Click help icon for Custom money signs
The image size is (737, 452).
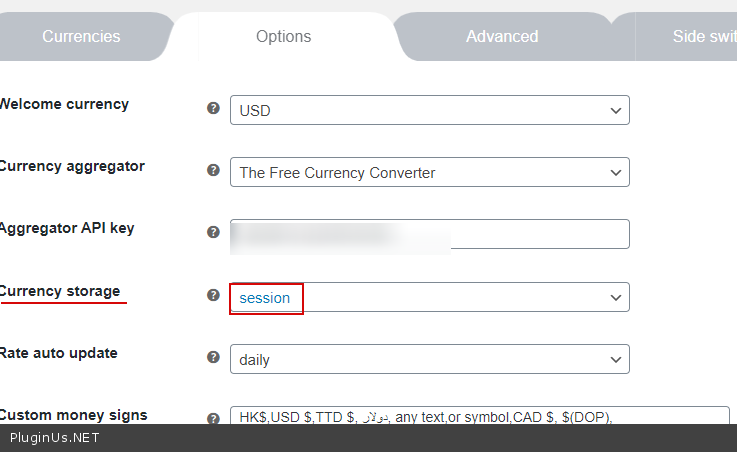(x=213, y=419)
